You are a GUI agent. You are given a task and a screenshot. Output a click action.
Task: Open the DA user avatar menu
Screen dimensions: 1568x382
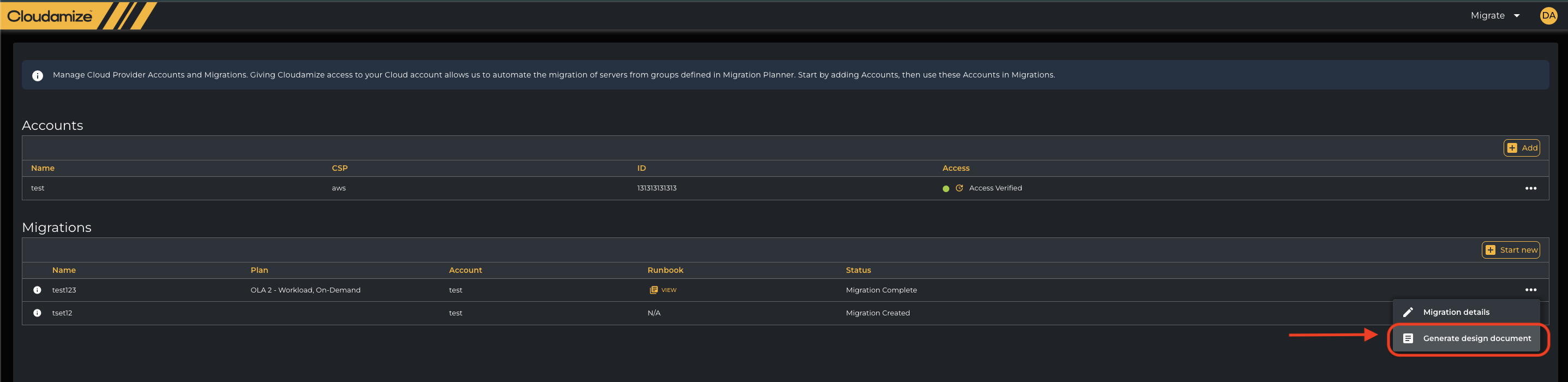coord(1548,16)
